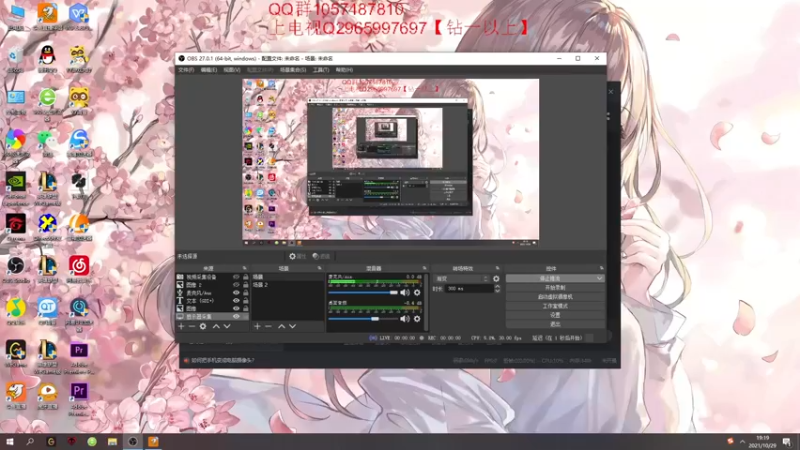
Task: Open Filters button above the docks
Action: tap(321, 256)
